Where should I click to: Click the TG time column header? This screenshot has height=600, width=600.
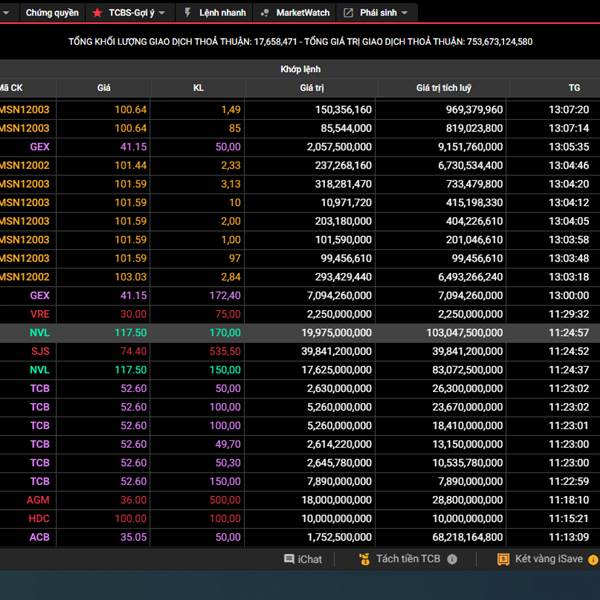(x=573, y=88)
